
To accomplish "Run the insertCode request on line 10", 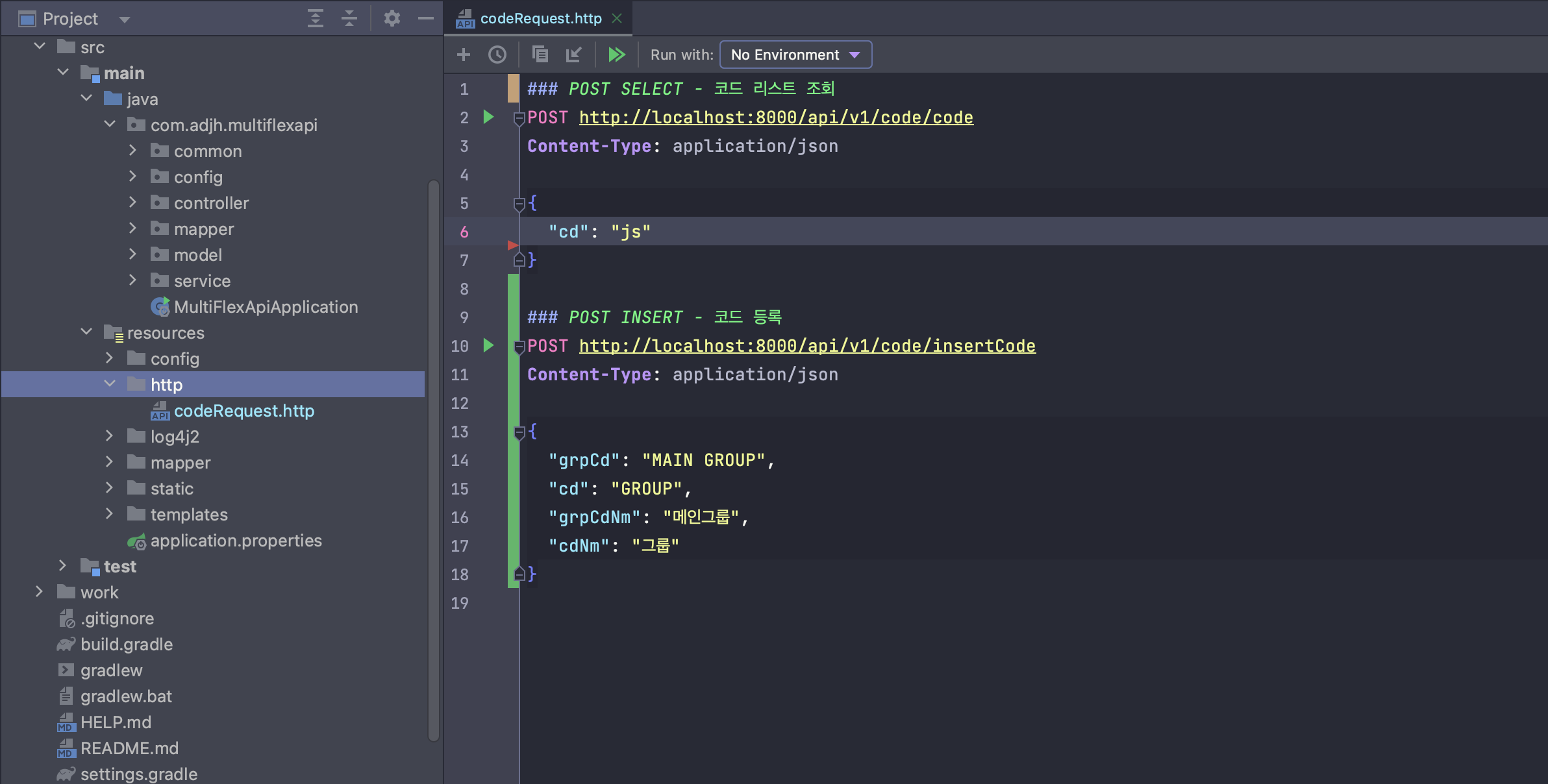I will coord(489,345).
